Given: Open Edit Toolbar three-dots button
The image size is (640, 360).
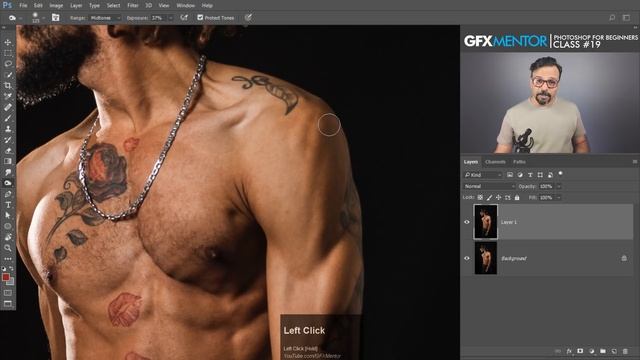Looking at the screenshot, I should tap(8, 259).
